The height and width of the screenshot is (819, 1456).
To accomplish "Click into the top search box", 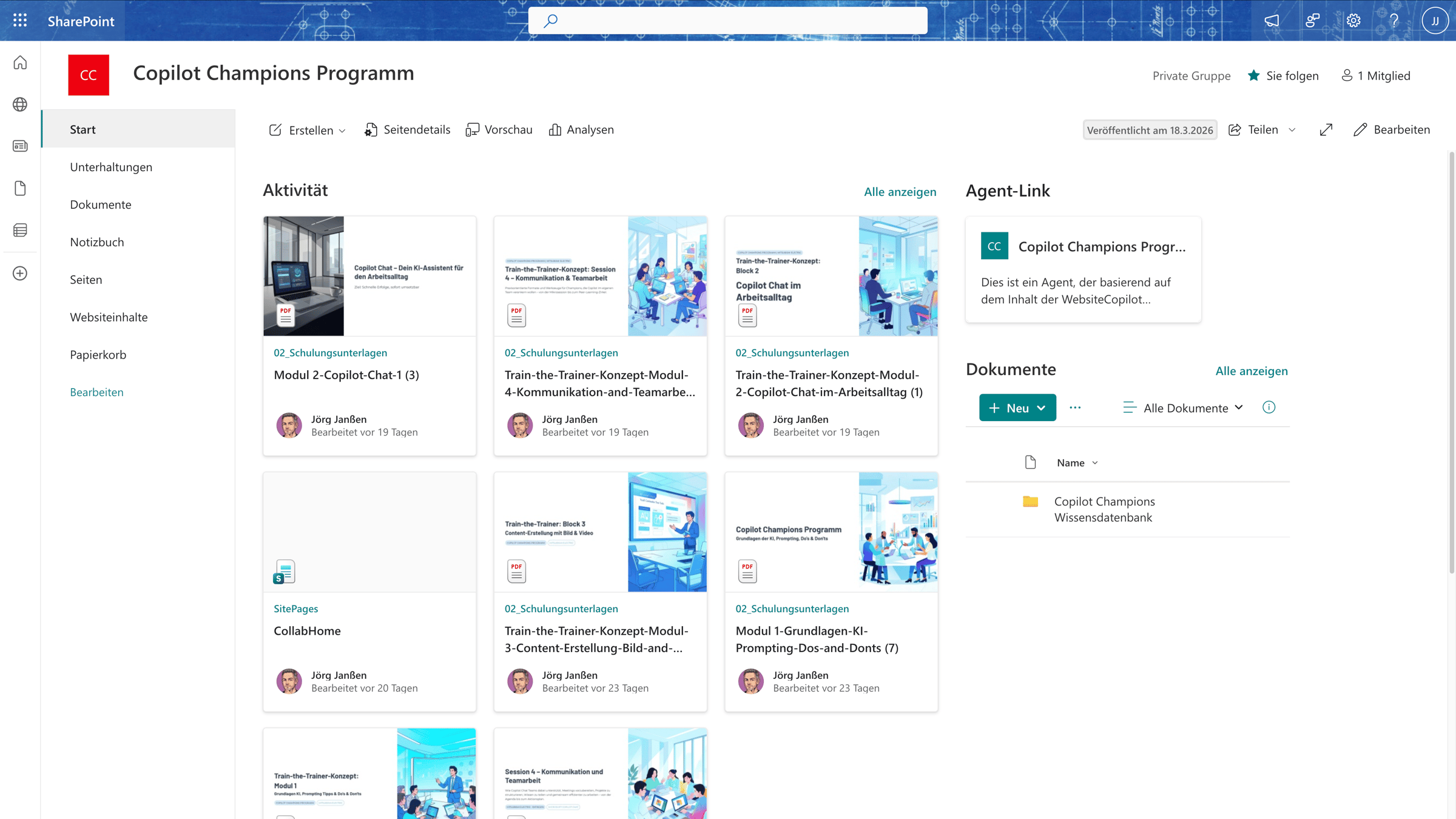I will click(x=728, y=21).
